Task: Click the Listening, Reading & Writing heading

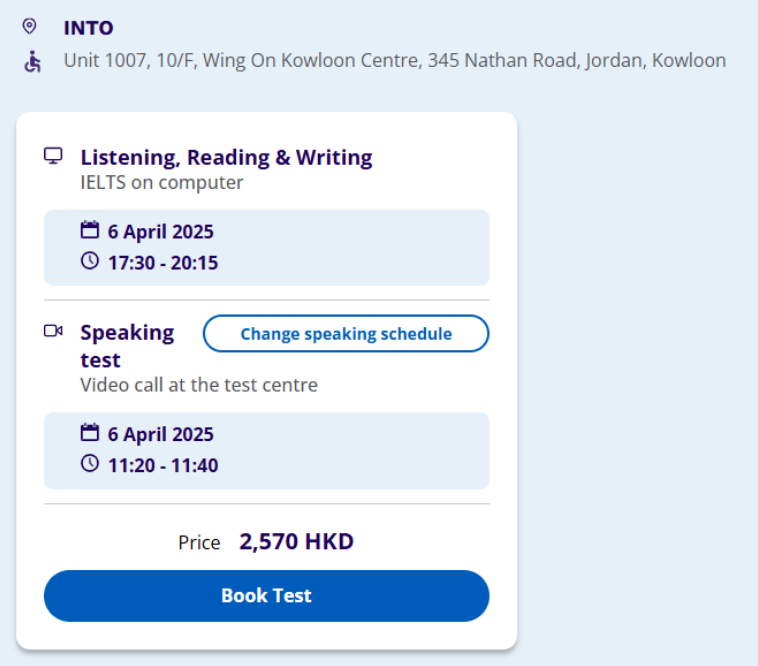Action: tap(226, 157)
